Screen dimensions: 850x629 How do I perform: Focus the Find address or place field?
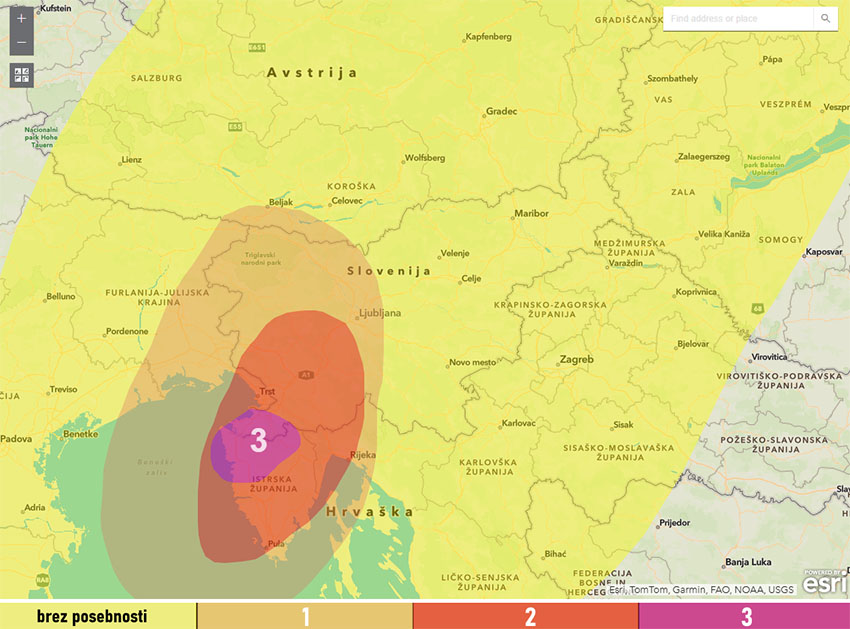pyautogui.click(x=740, y=19)
